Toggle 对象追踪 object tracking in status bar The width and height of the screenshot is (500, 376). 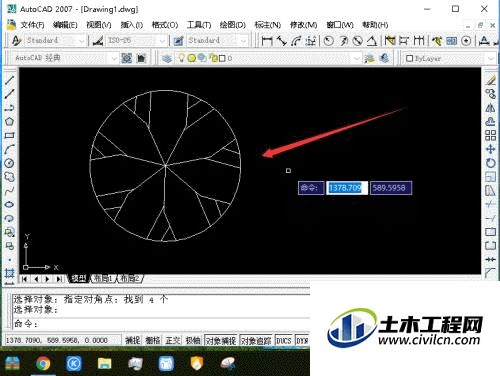[x=256, y=340]
